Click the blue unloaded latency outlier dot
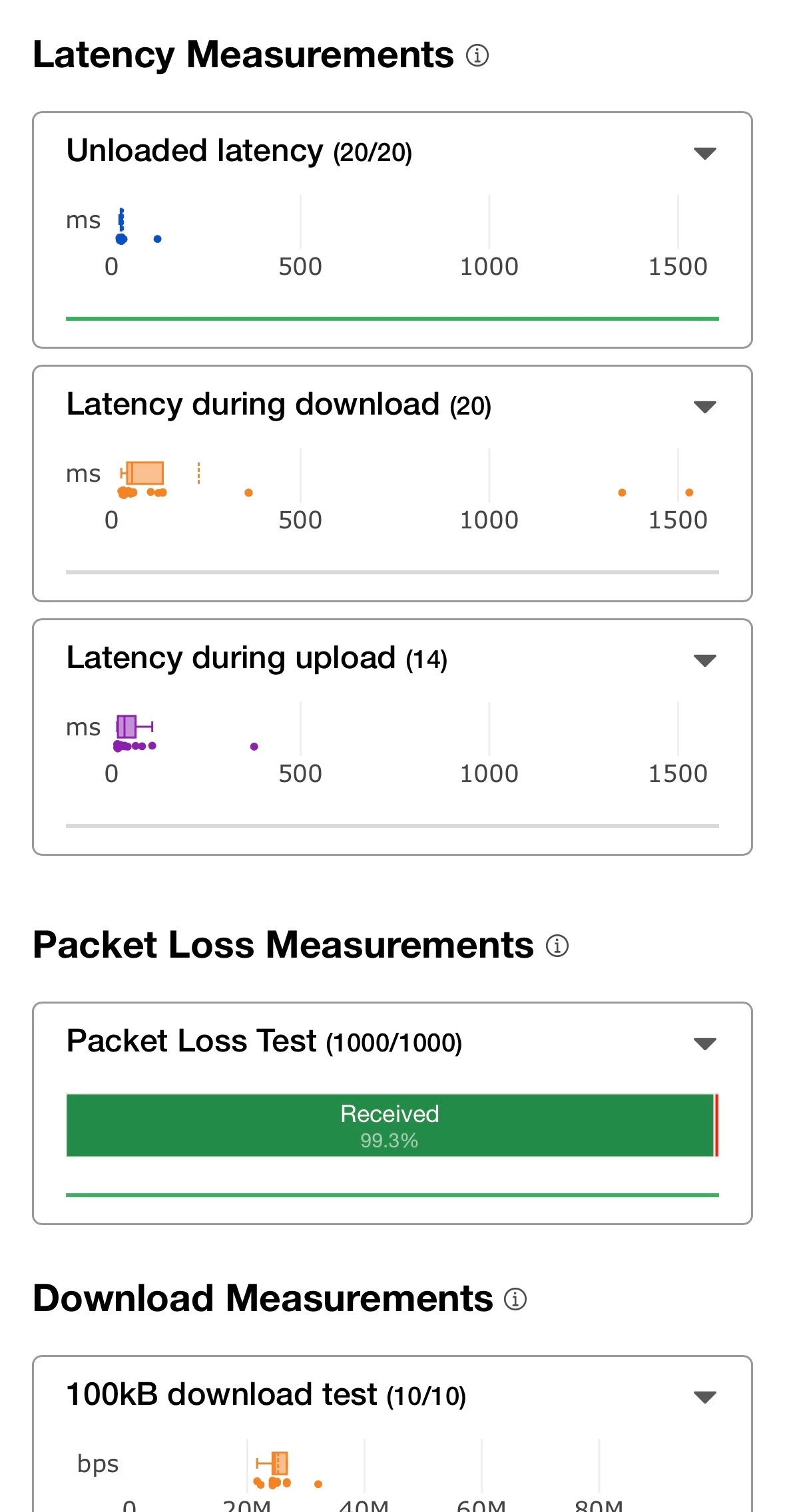 pos(157,239)
